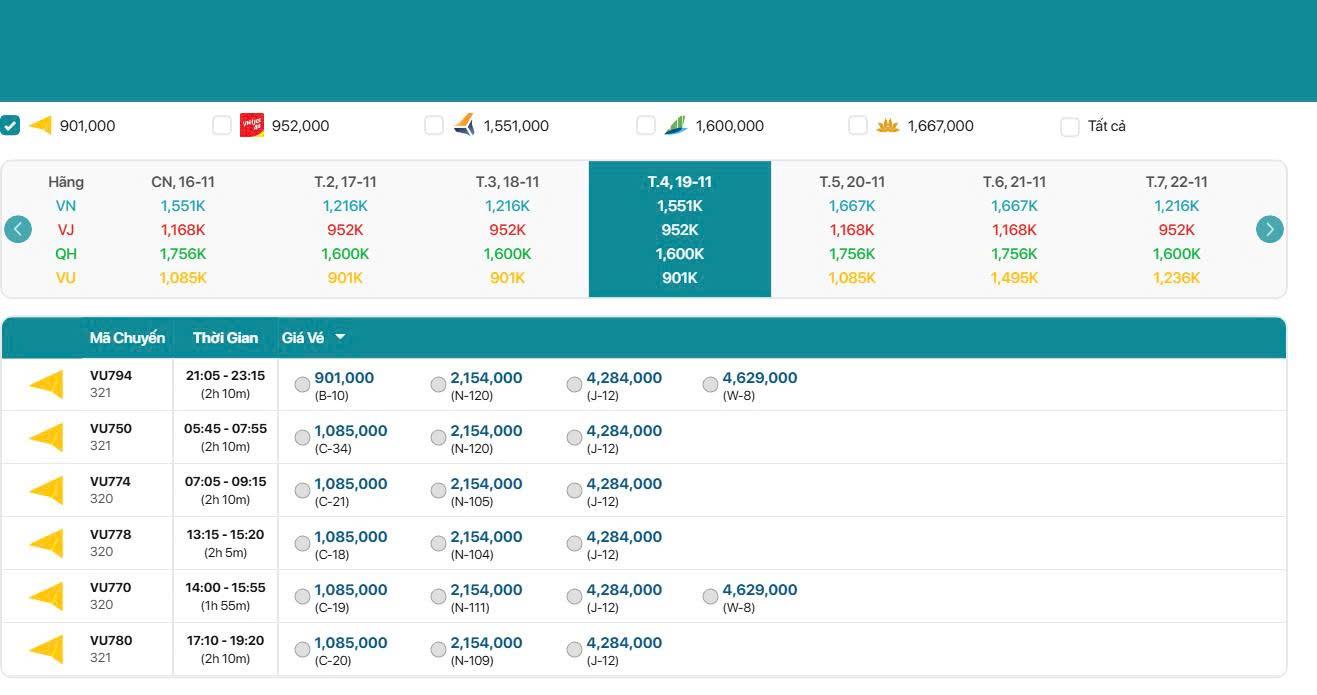The height and width of the screenshot is (695, 1317).
Task: Switch to date tab T.2, 17-11
Action: 345,182
